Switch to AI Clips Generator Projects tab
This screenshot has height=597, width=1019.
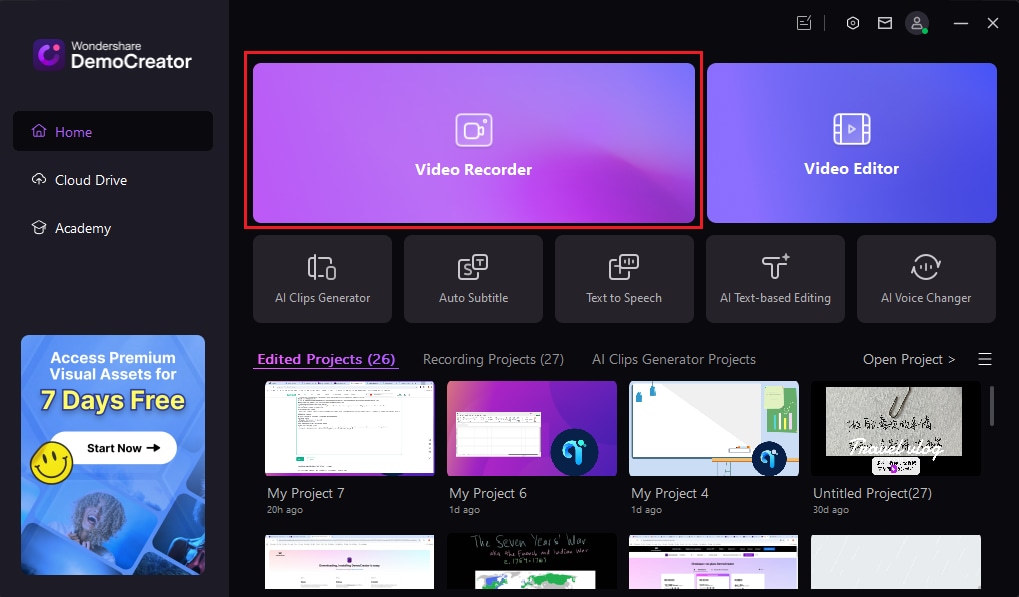(x=674, y=359)
